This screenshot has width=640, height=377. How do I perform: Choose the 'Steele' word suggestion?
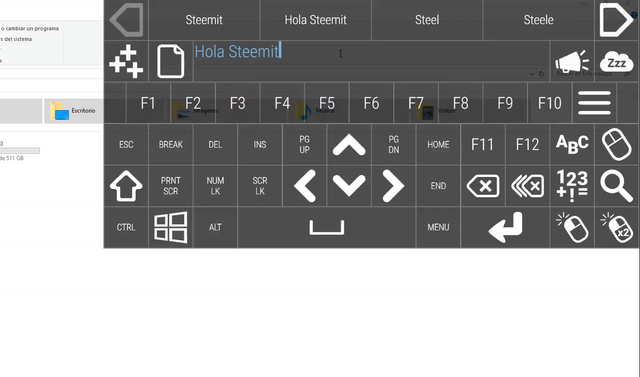(538, 20)
